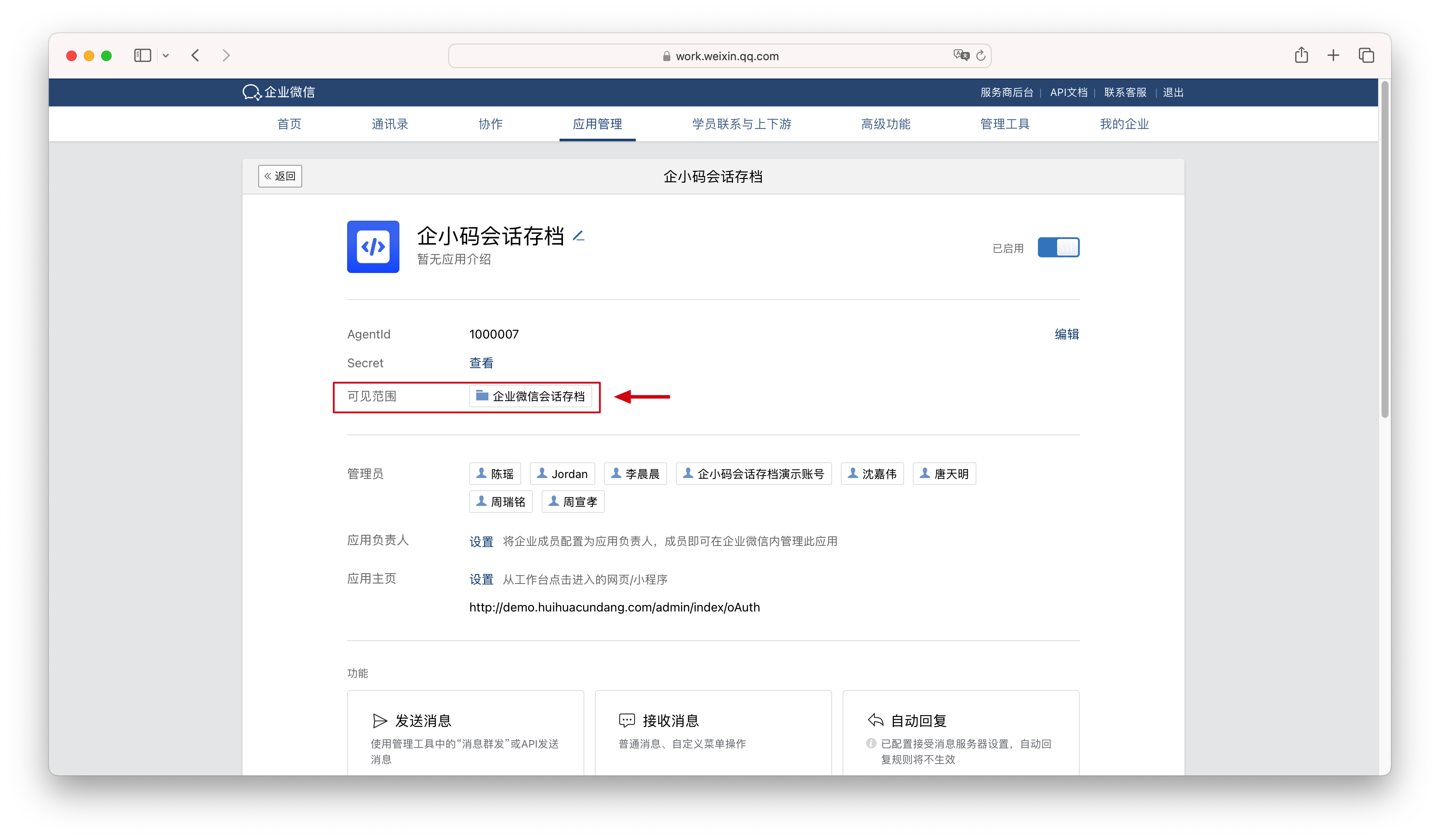Screen dimensions: 1440x840
Task: Go forward with the browser forward arrow
Action: tap(226, 55)
